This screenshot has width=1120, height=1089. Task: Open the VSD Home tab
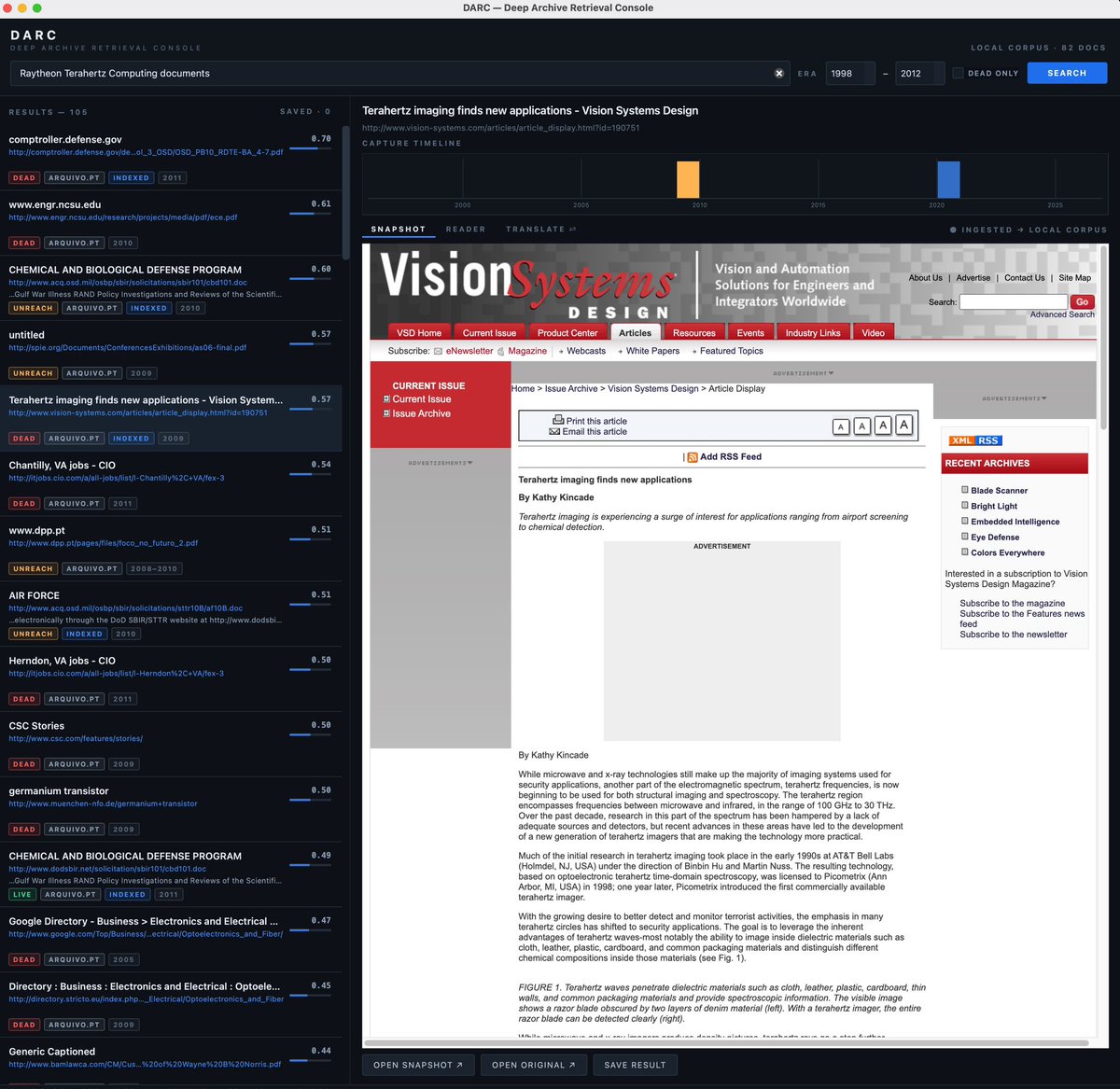pyautogui.click(x=419, y=332)
